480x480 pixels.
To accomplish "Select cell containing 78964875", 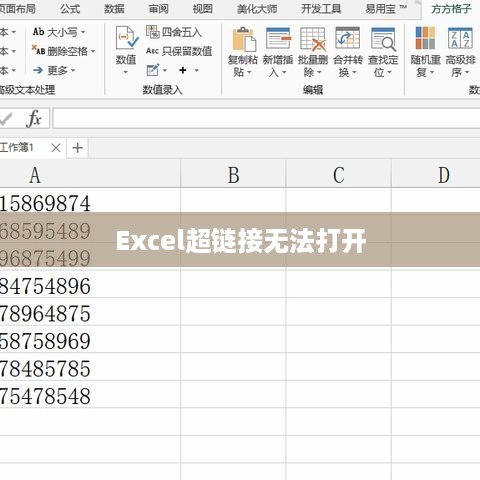I will click(90, 312).
